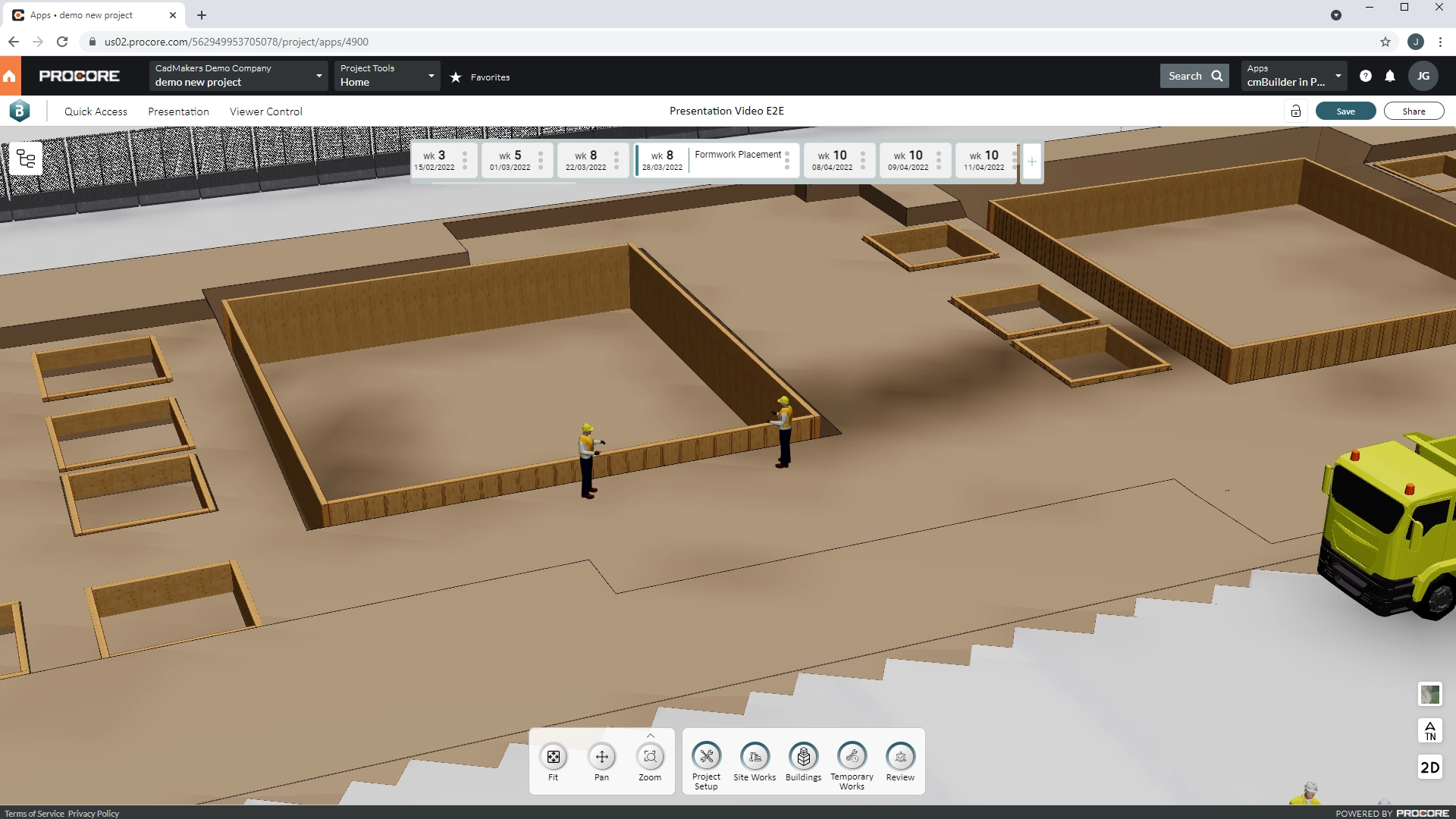Open the Site Works tools
The image size is (1456, 819).
755,758
